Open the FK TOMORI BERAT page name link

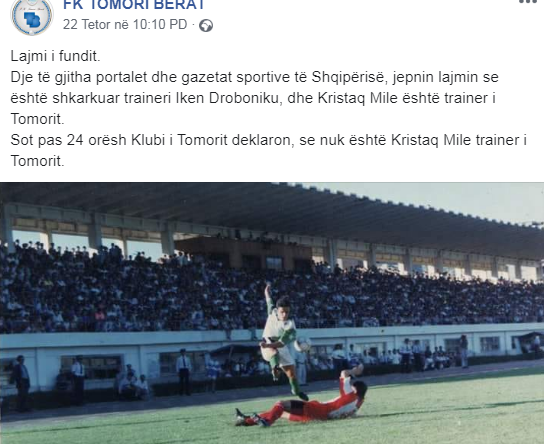pyautogui.click(x=134, y=5)
